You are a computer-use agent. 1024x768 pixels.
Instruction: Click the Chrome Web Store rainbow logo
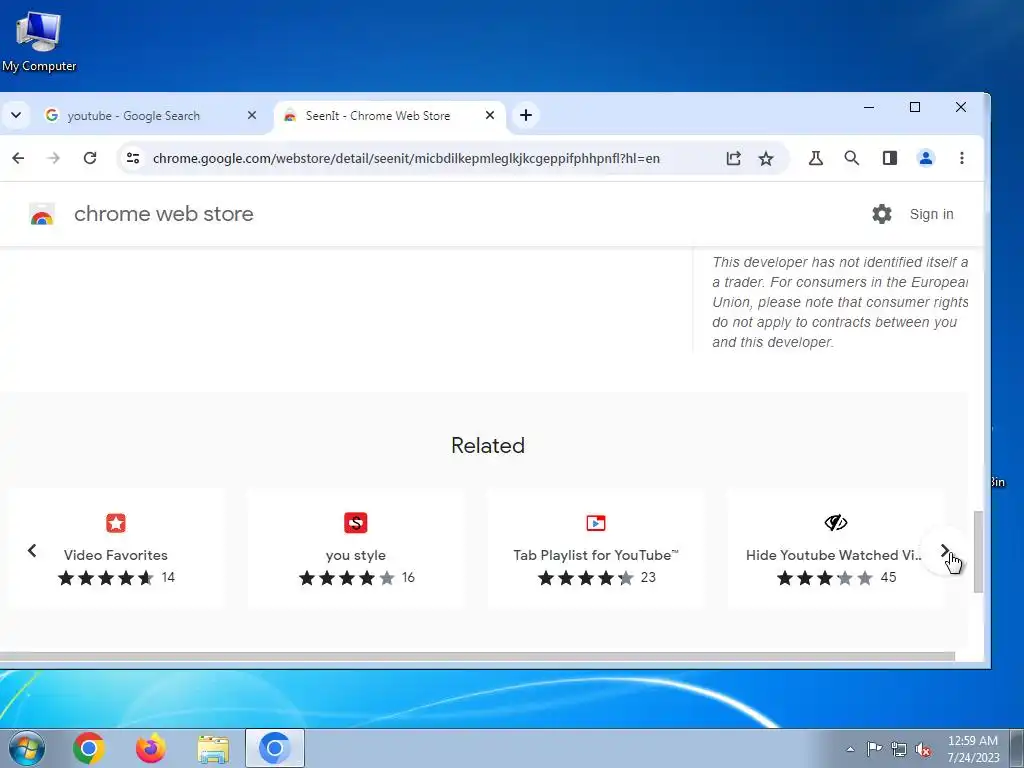[42, 214]
